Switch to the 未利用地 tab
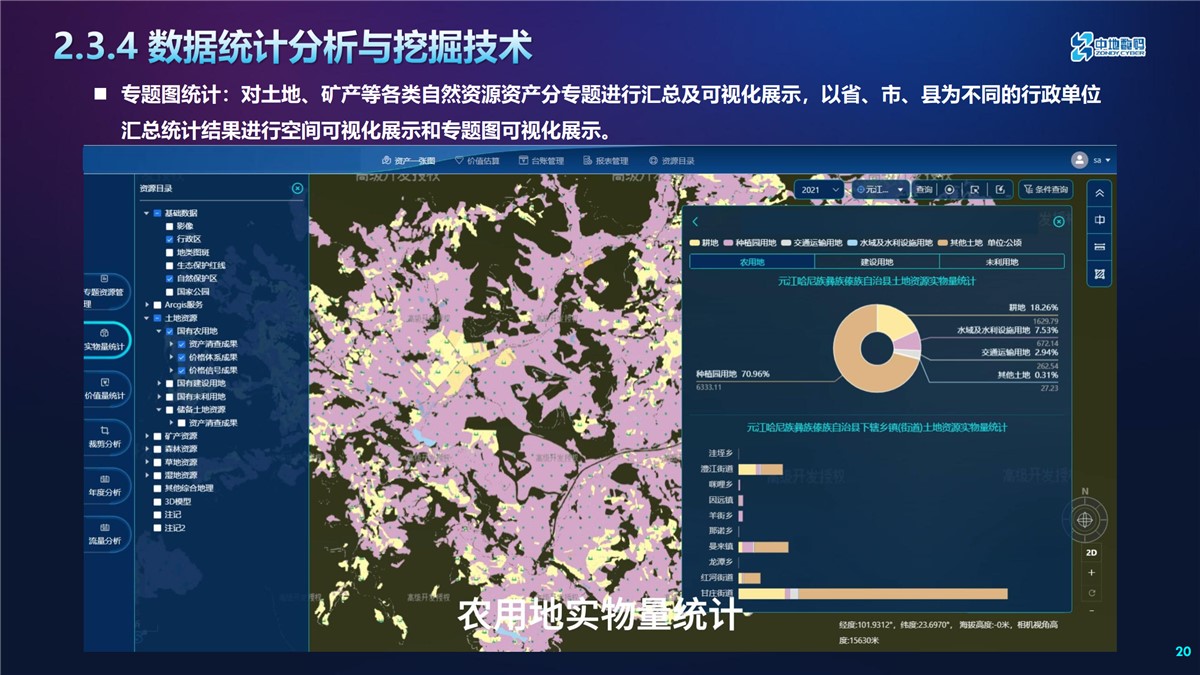 [x=1002, y=262]
